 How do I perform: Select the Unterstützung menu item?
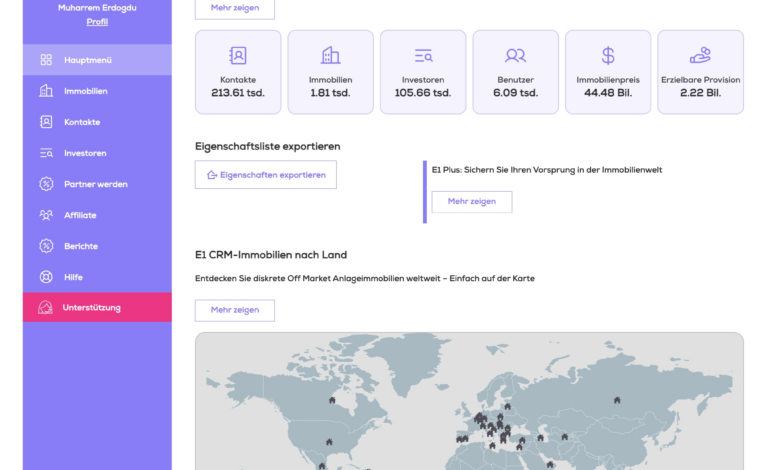click(91, 307)
